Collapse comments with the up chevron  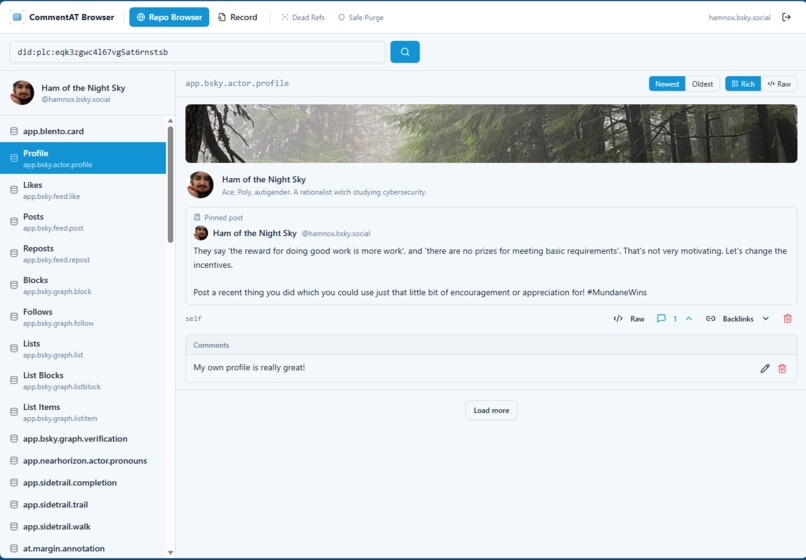(x=689, y=319)
